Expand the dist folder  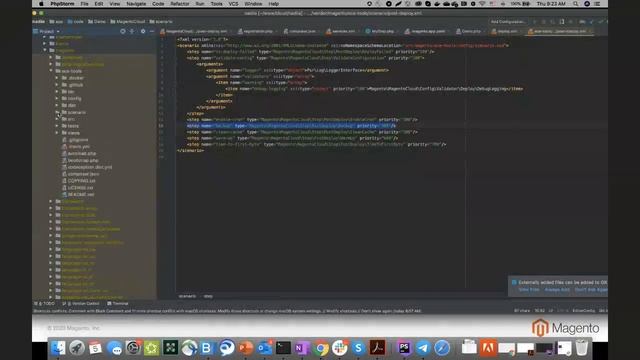click(x=57, y=105)
